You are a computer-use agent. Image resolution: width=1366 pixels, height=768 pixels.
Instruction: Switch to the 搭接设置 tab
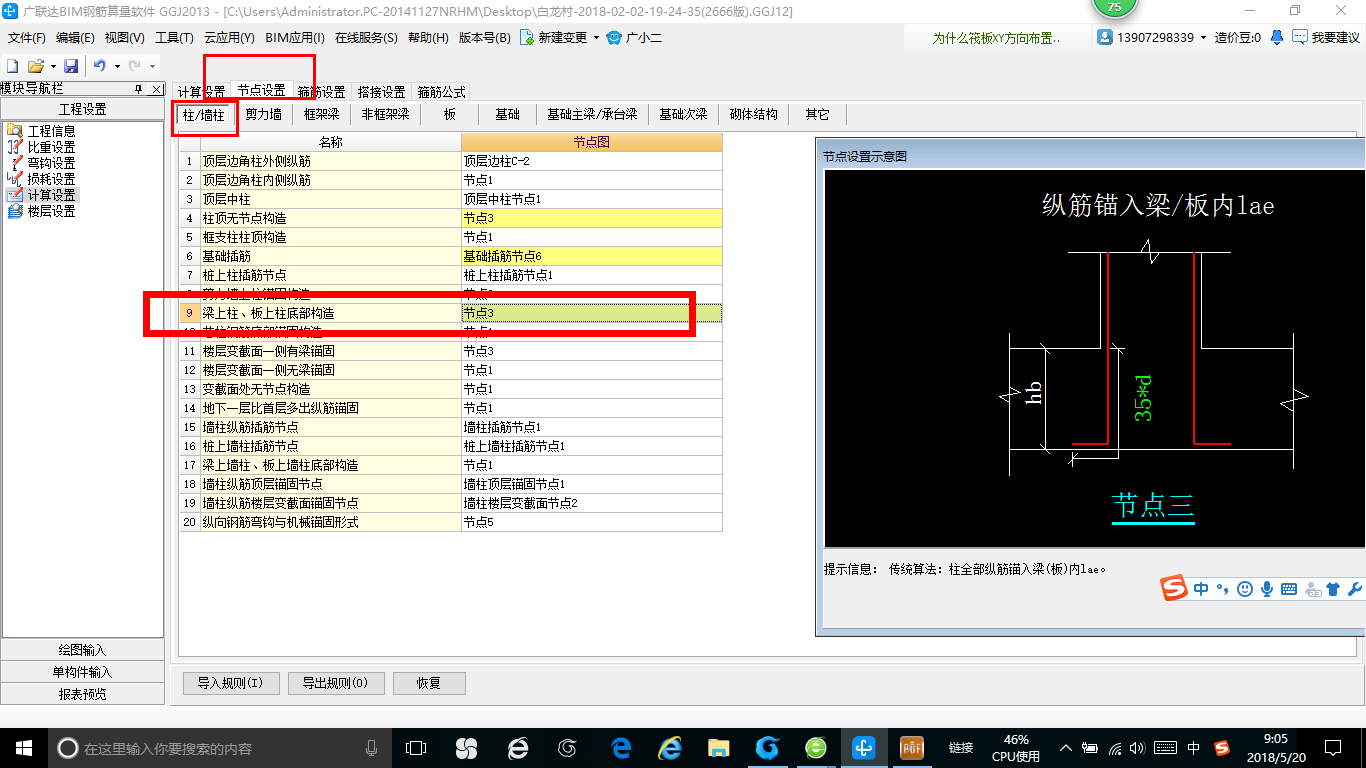(x=381, y=92)
